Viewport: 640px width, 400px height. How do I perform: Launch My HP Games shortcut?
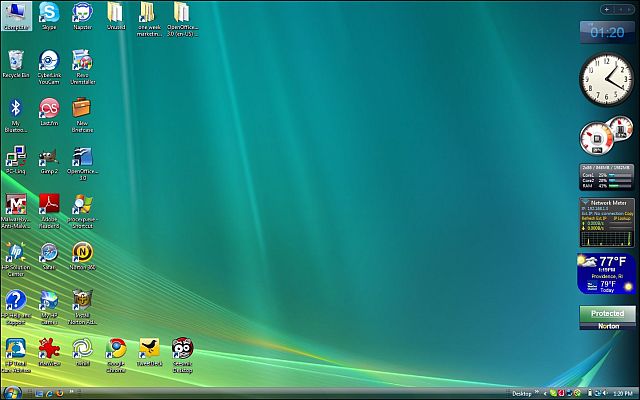[x=49, y=307]
